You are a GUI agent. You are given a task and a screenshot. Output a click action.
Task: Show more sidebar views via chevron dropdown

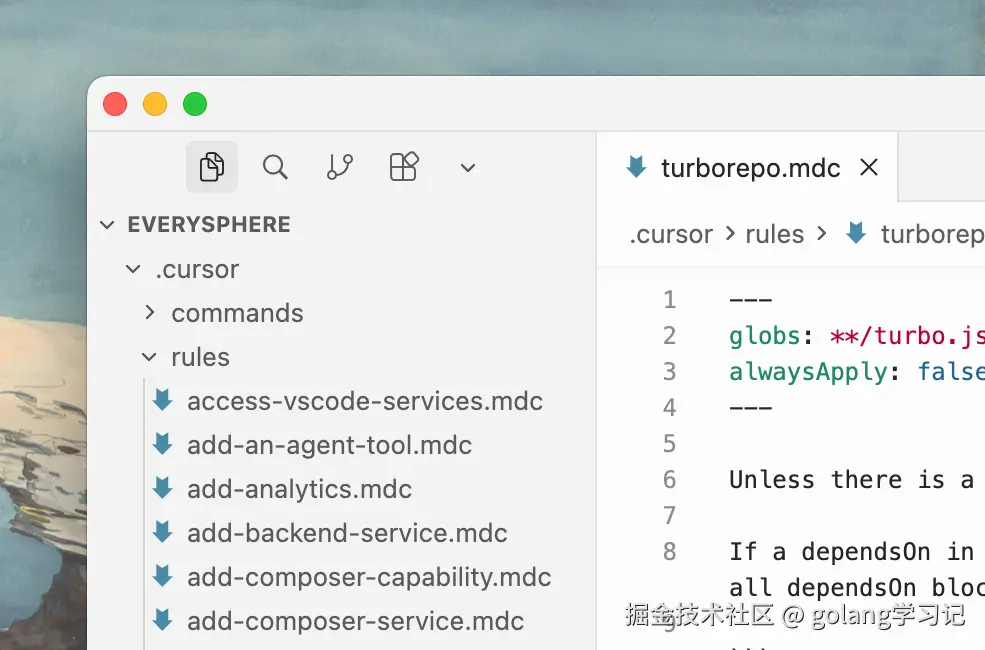click(467, 168)
